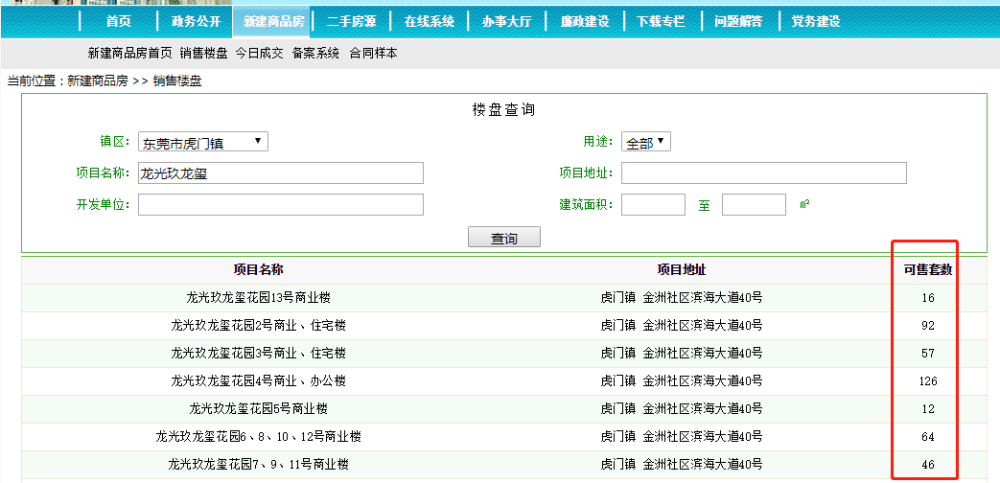
Task: Select the 新建商品房 navigation tab
Action: pyautogui.click(x=274, y=21)
